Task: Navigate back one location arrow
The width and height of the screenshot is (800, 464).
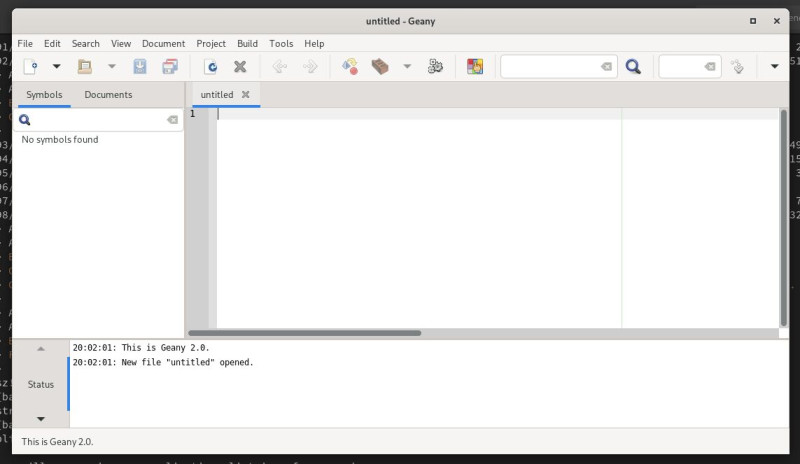Action: 280,66
